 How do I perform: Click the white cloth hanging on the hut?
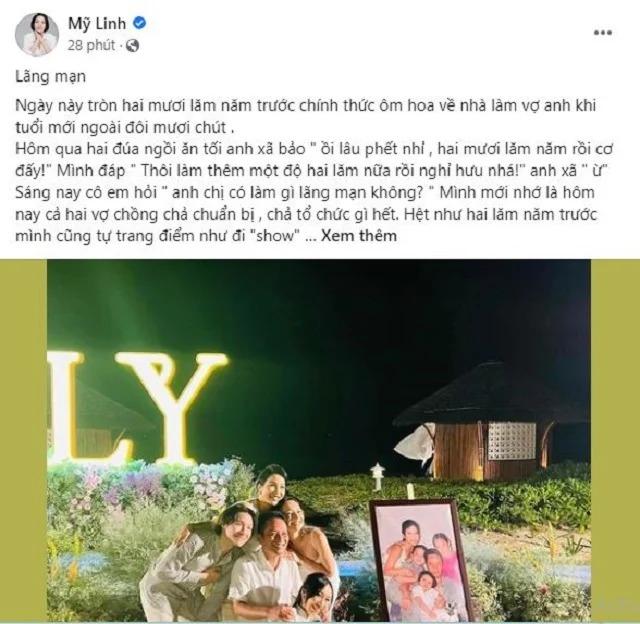pyautogui.click(x=414, y=443)
